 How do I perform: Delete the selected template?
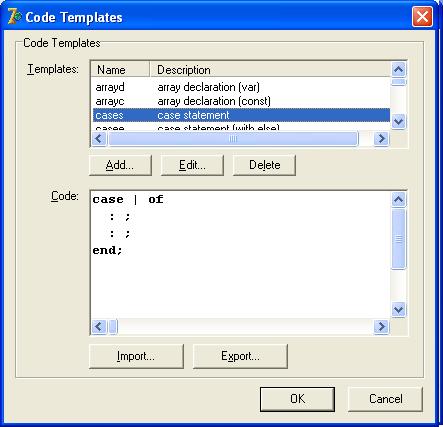264,165
